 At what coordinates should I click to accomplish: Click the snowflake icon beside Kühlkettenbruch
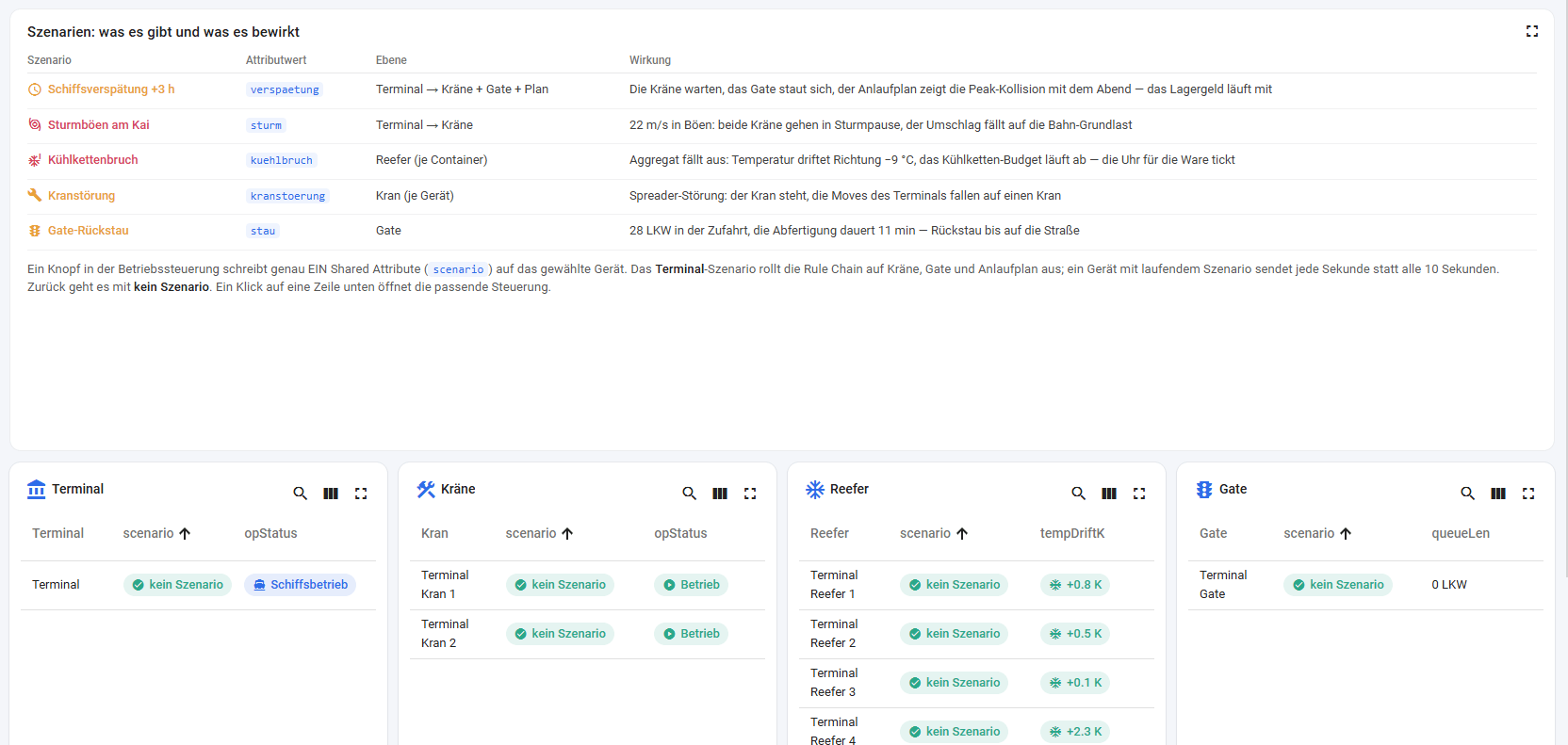(x=35, y=160)
